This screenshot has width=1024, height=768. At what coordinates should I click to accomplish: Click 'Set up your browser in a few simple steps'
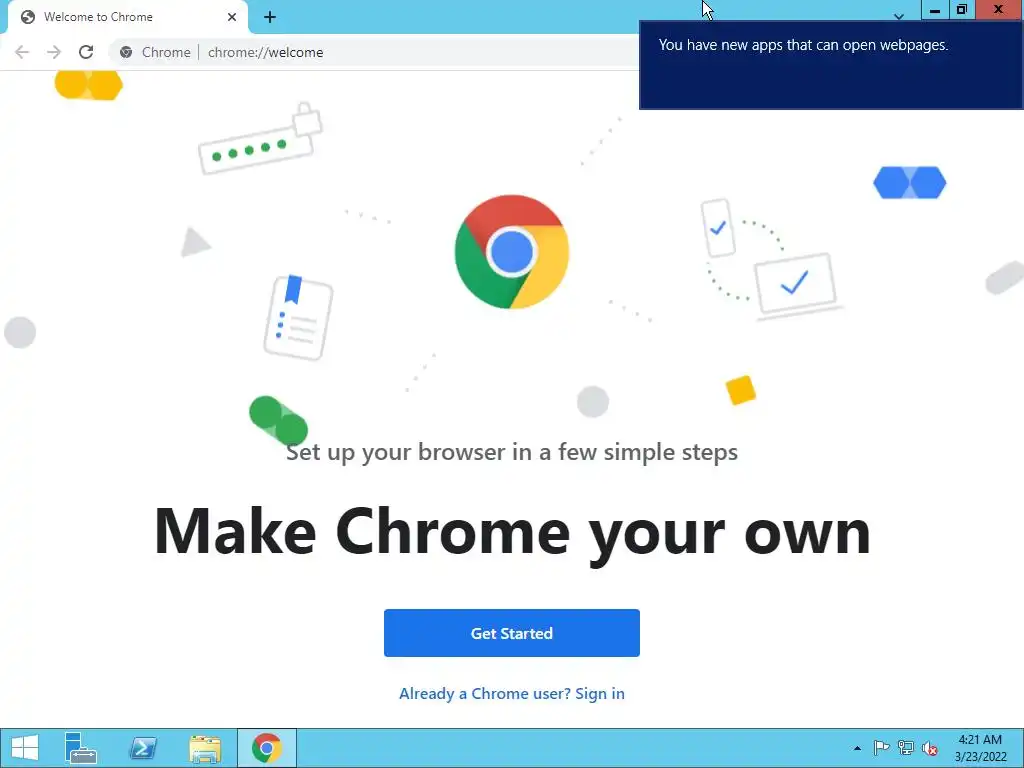[512, 452]
